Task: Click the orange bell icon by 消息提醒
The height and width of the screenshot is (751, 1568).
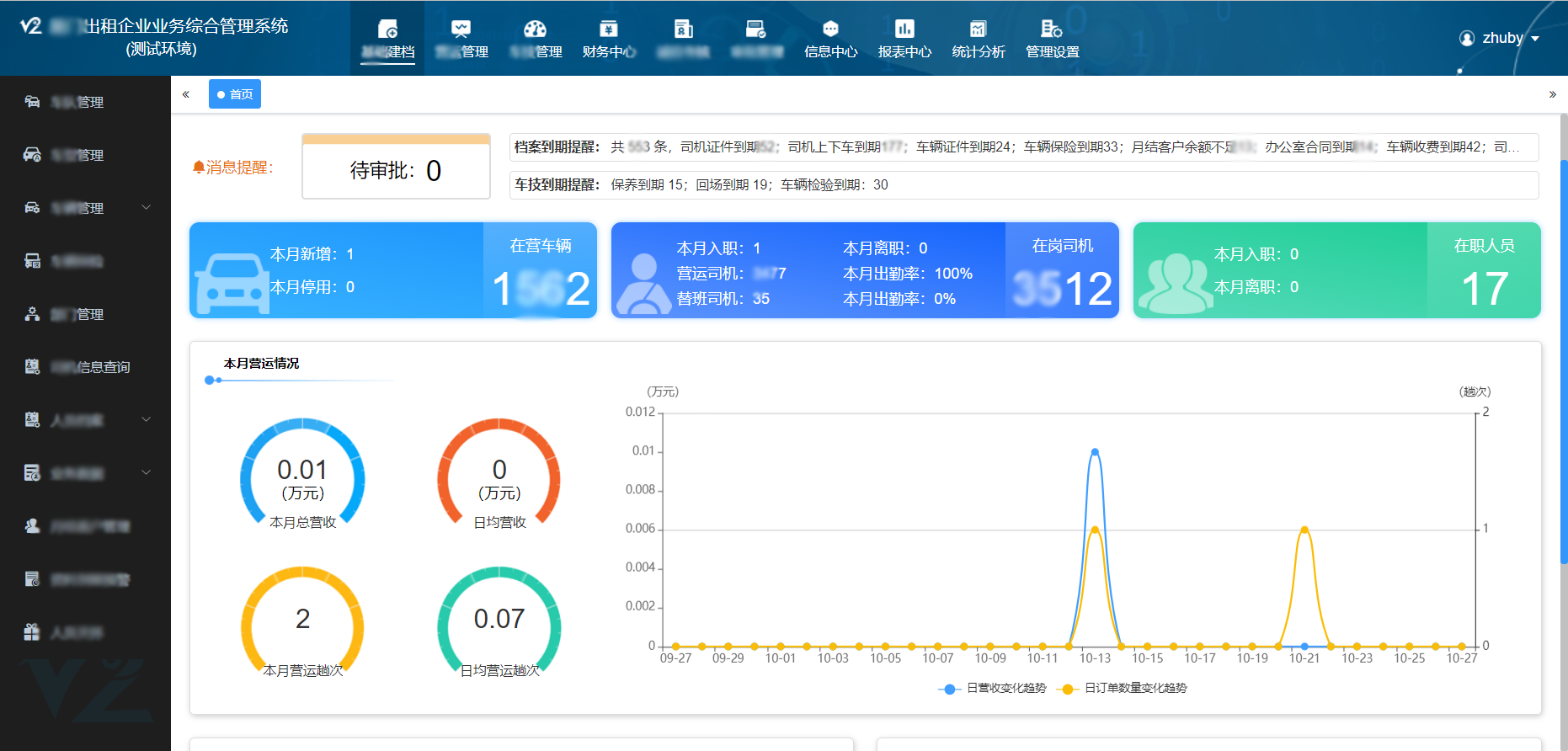Action: coord(199,168)
